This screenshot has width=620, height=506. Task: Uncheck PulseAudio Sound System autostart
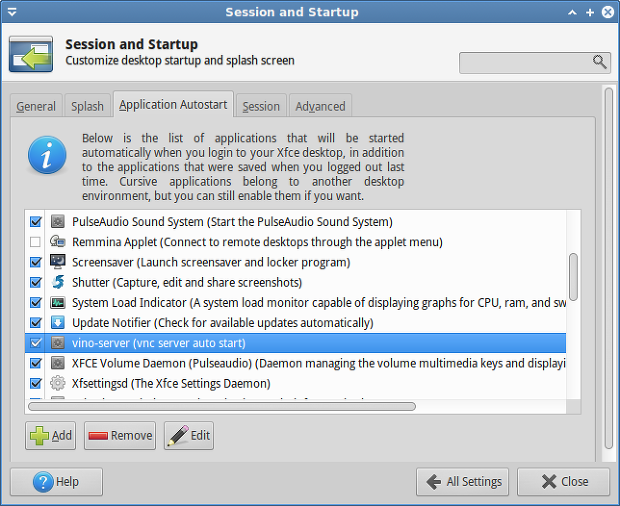pyautogui.click(x=36, y=221)
